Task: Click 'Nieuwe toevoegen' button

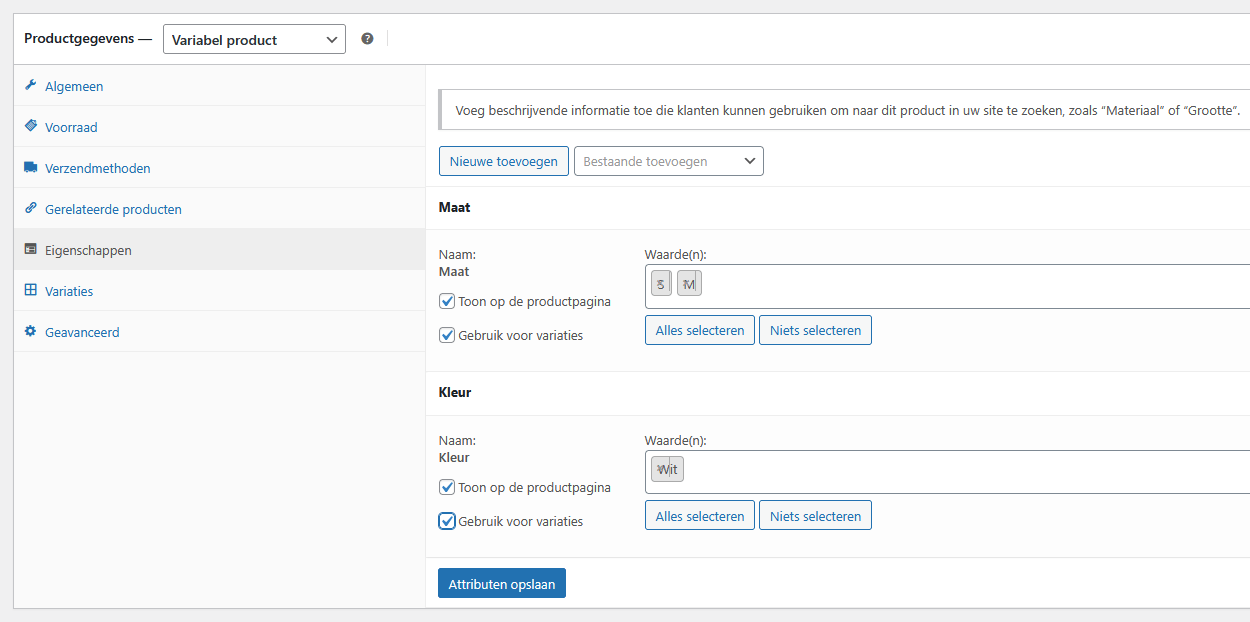Action: tap(503, 161)
